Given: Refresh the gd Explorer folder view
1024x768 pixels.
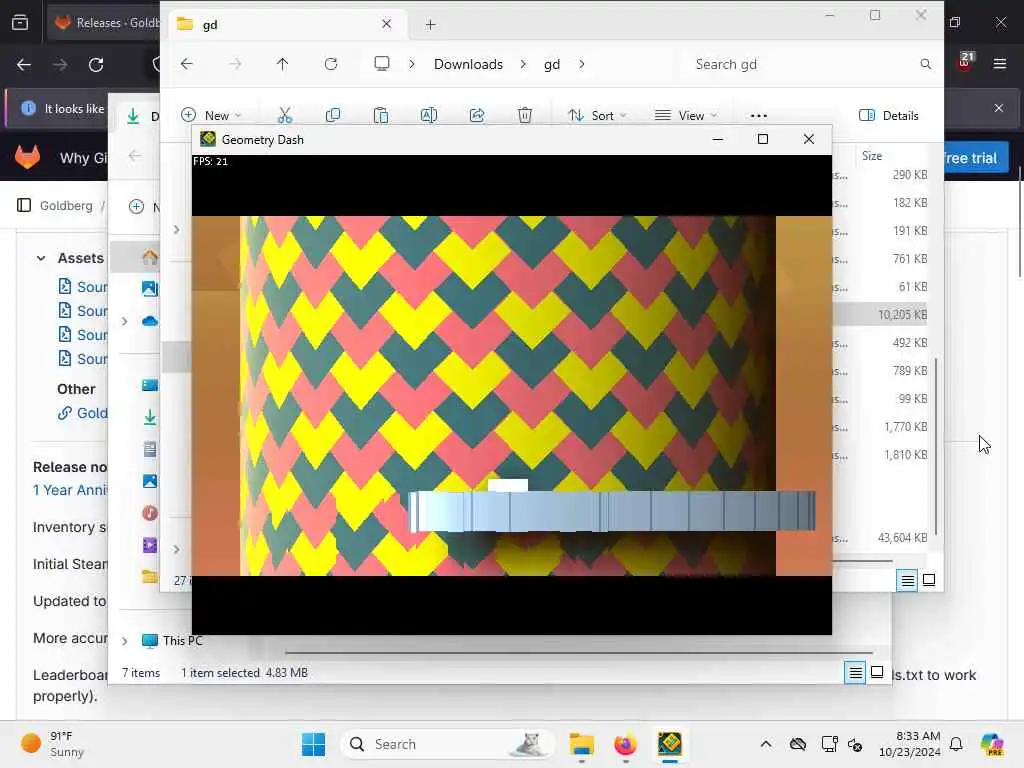Looking at the screenshot, I should tap(331, 64).
